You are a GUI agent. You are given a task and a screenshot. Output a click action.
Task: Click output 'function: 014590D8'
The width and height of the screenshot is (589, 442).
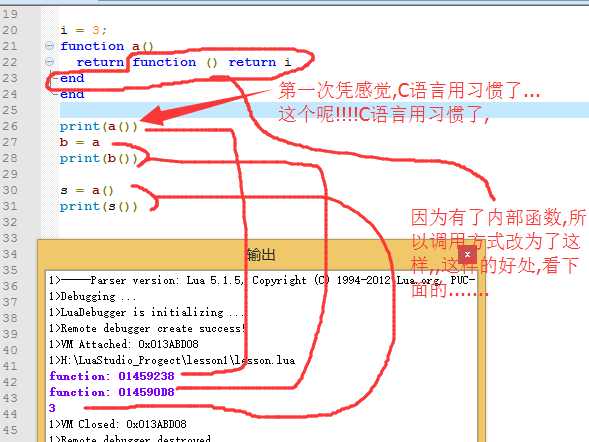(112, 392)
